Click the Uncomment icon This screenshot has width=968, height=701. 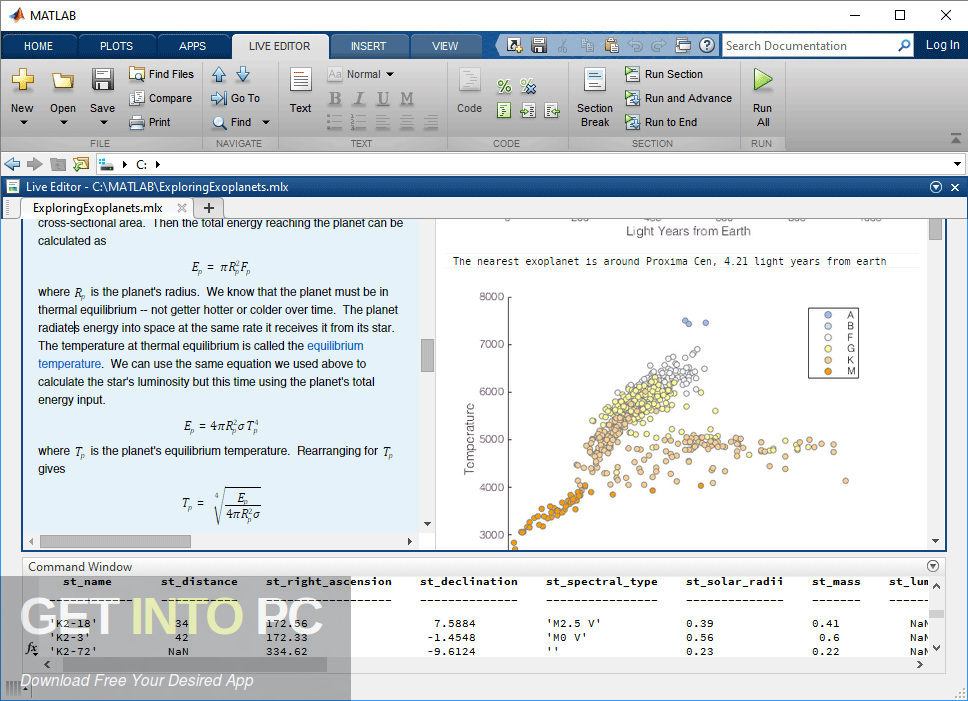pyautogui.click(x=528, y=86)
